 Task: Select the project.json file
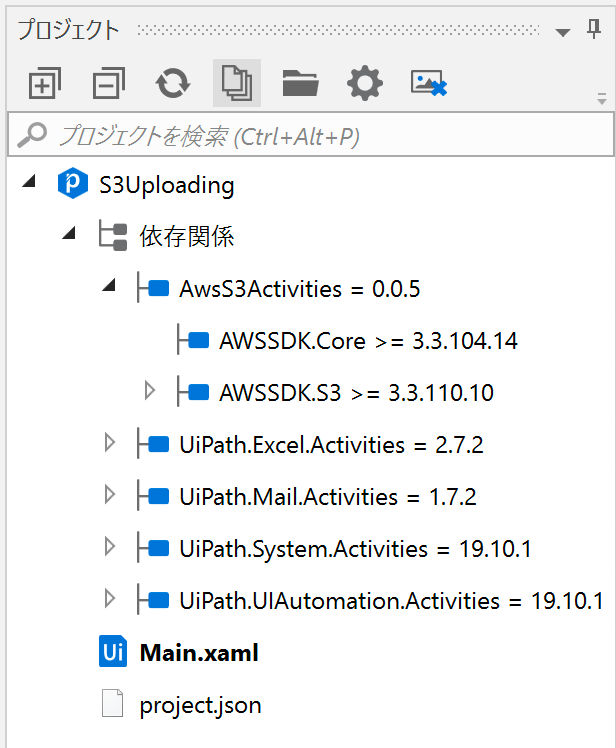click(200, 705)
